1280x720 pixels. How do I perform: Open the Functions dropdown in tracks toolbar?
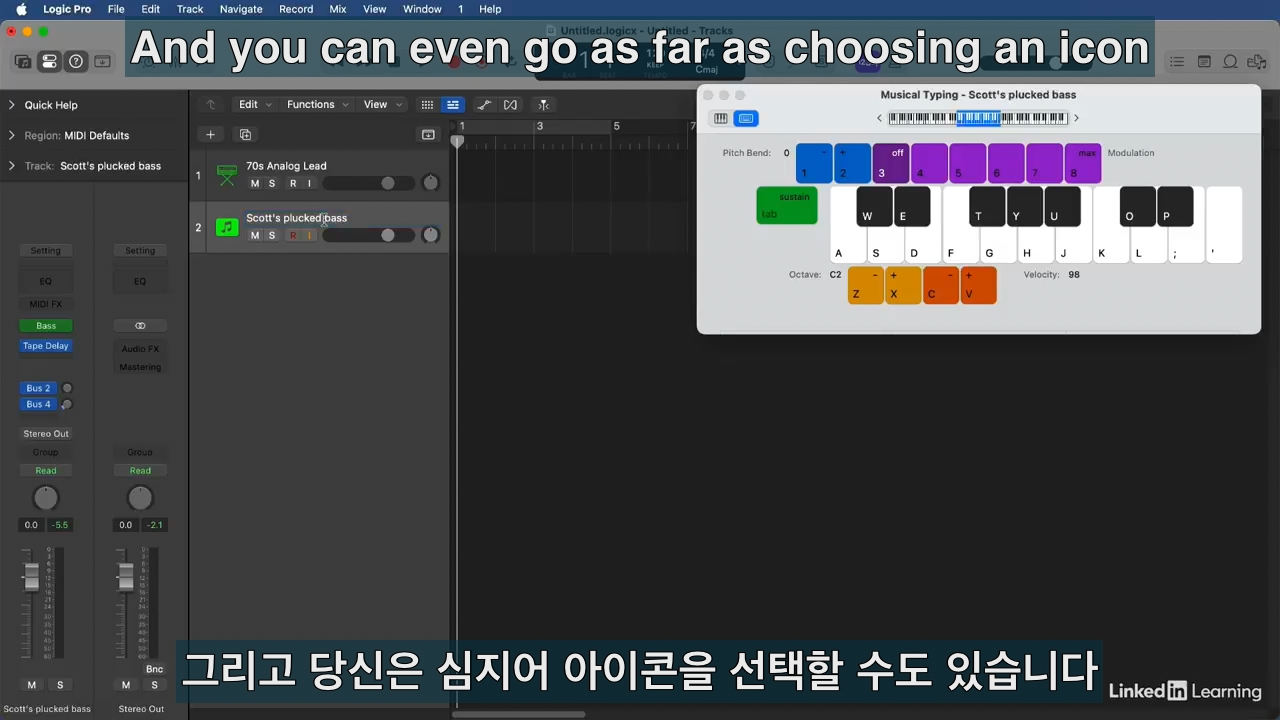pyautogui.click(x=318, y=105)
